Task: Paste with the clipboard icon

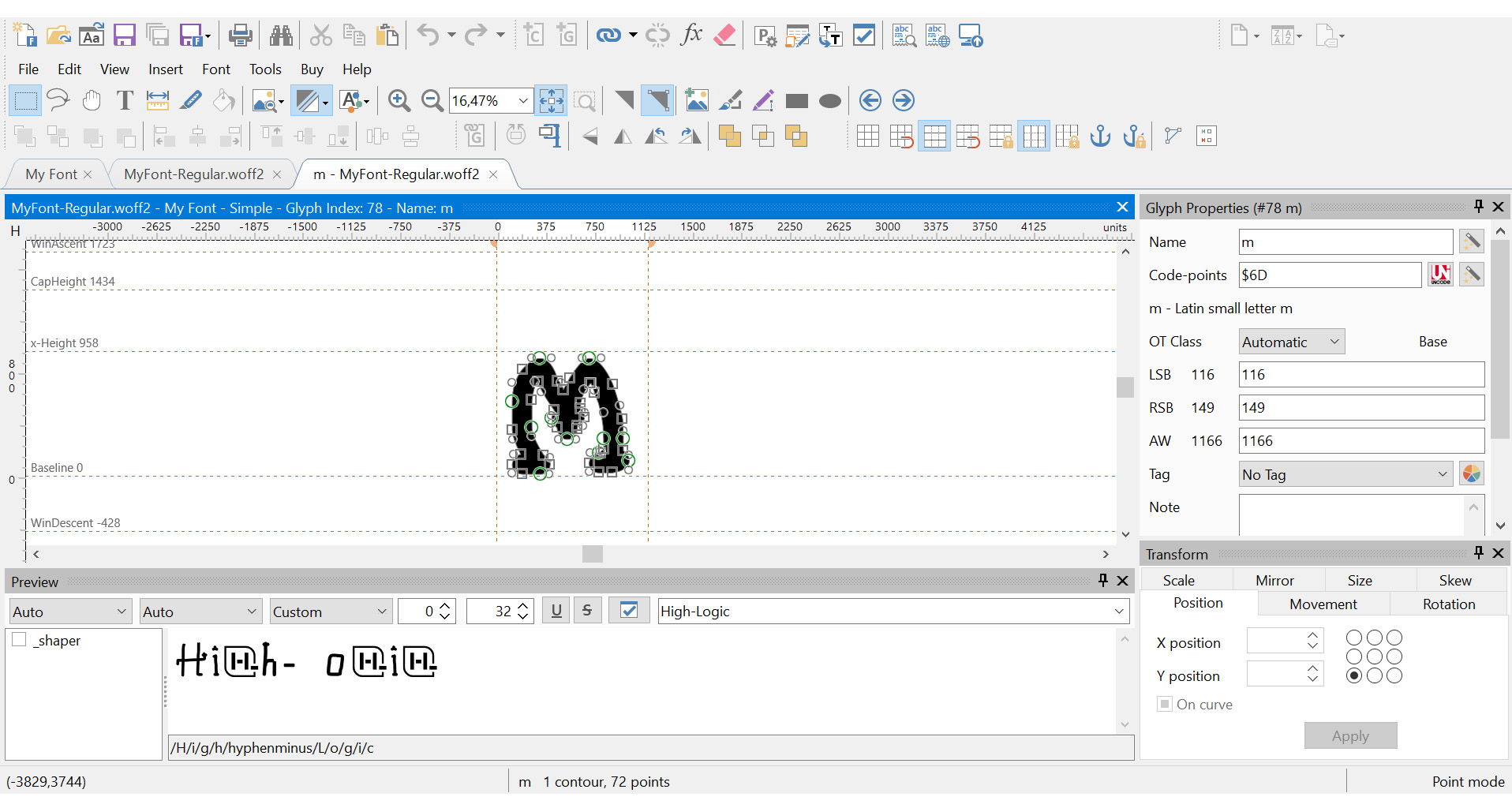Action: 387,36
